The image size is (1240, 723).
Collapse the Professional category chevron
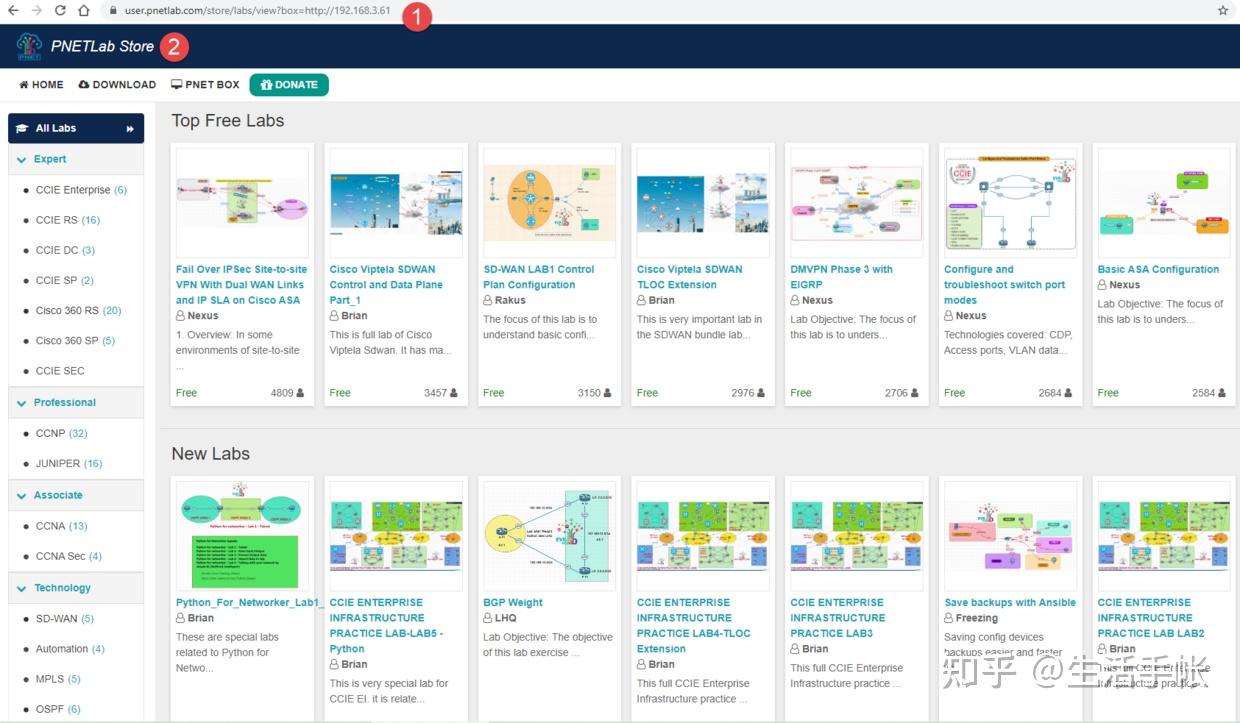click(x=22, y=403)
